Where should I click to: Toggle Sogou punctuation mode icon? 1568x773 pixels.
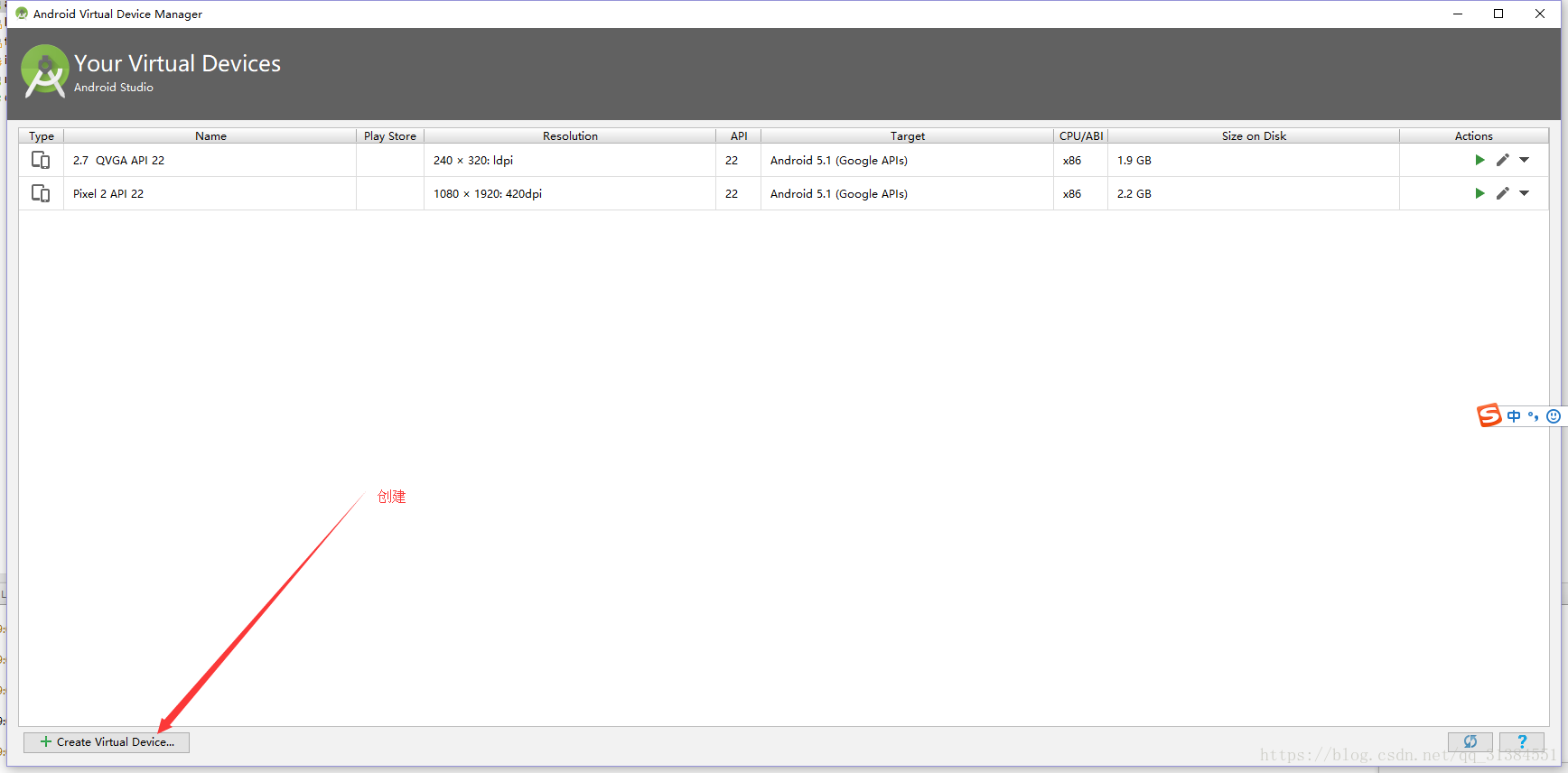click(1533, 416)
